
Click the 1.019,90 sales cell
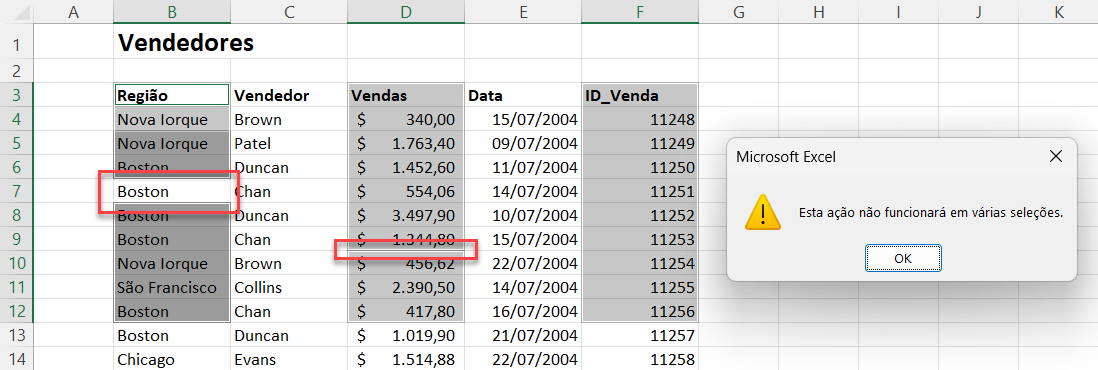click(x=405, y=335)
